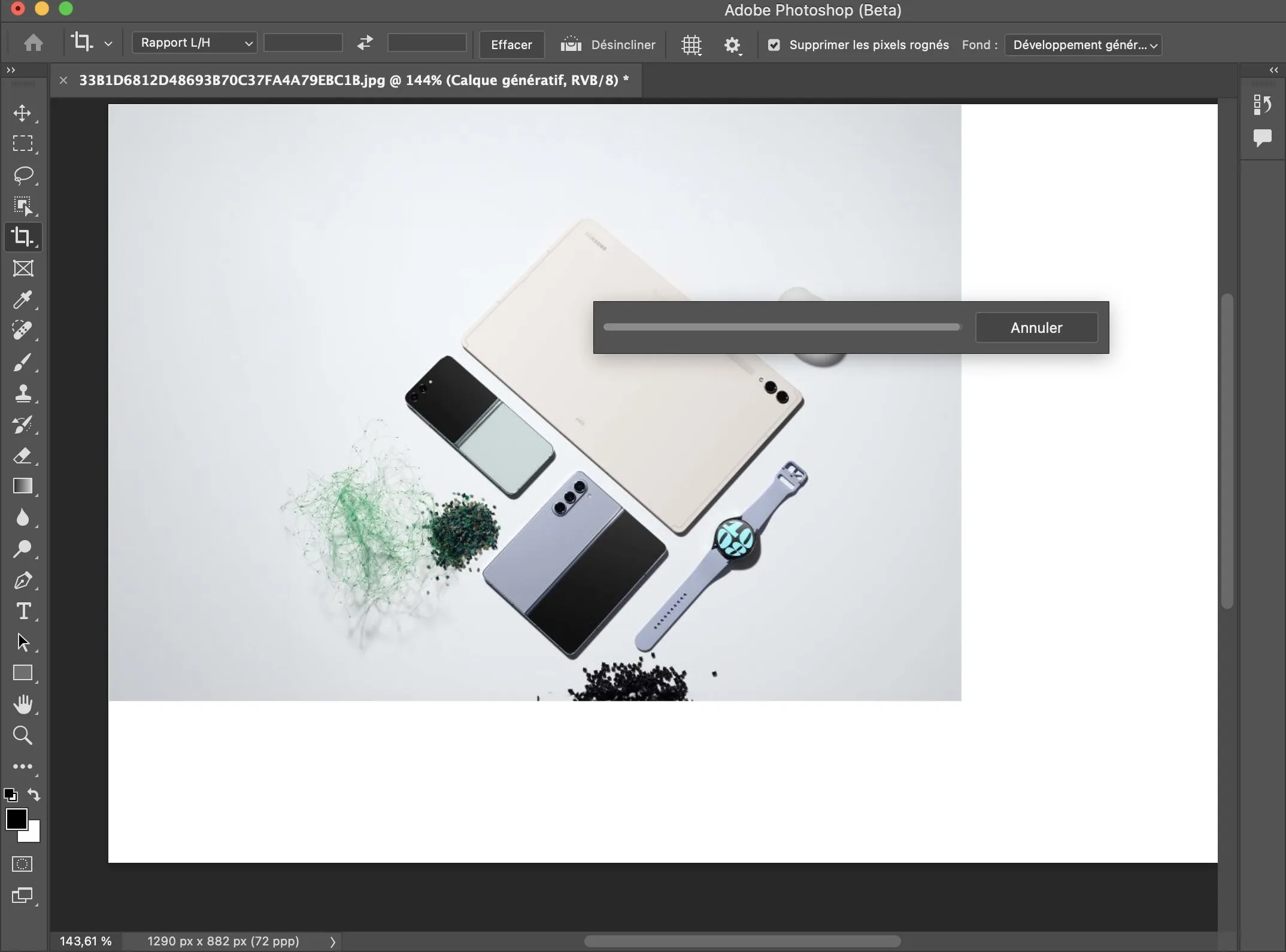Toggle Supprimer les pixels rognés checkbox
Screen dimensions: 1286x952
point(774,45)
